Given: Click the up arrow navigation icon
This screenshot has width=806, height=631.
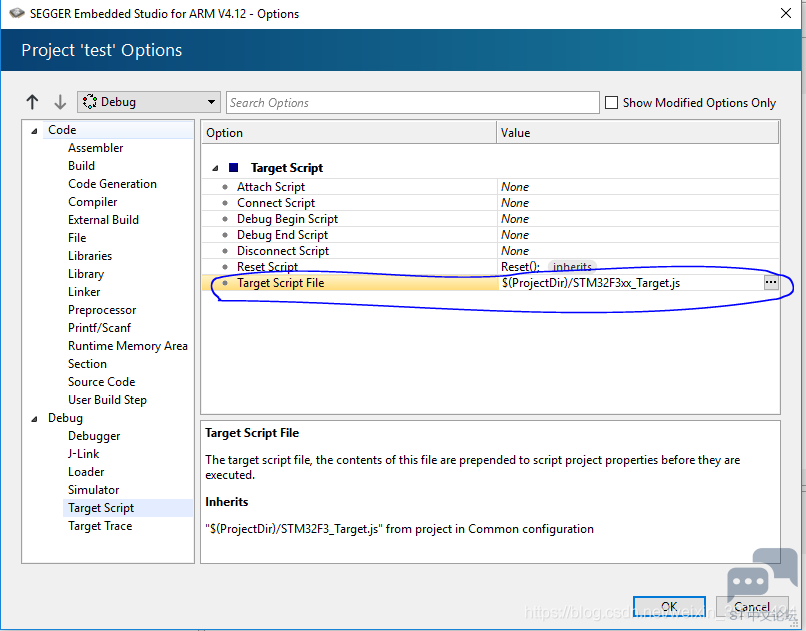Looking at the screenshot, I should coord(32,102).
